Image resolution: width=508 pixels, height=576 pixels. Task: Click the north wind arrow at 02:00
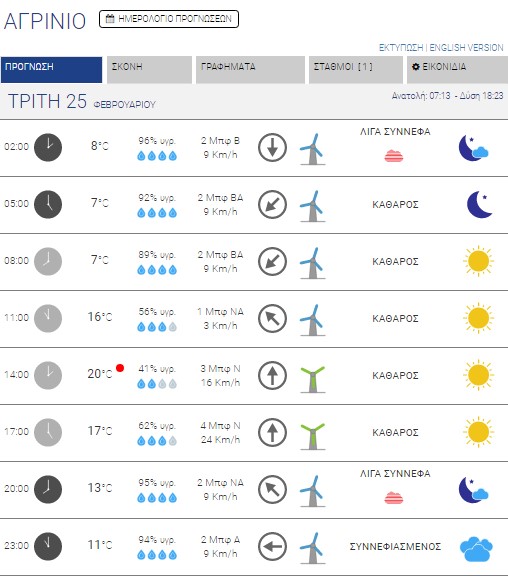click(272, 148)
